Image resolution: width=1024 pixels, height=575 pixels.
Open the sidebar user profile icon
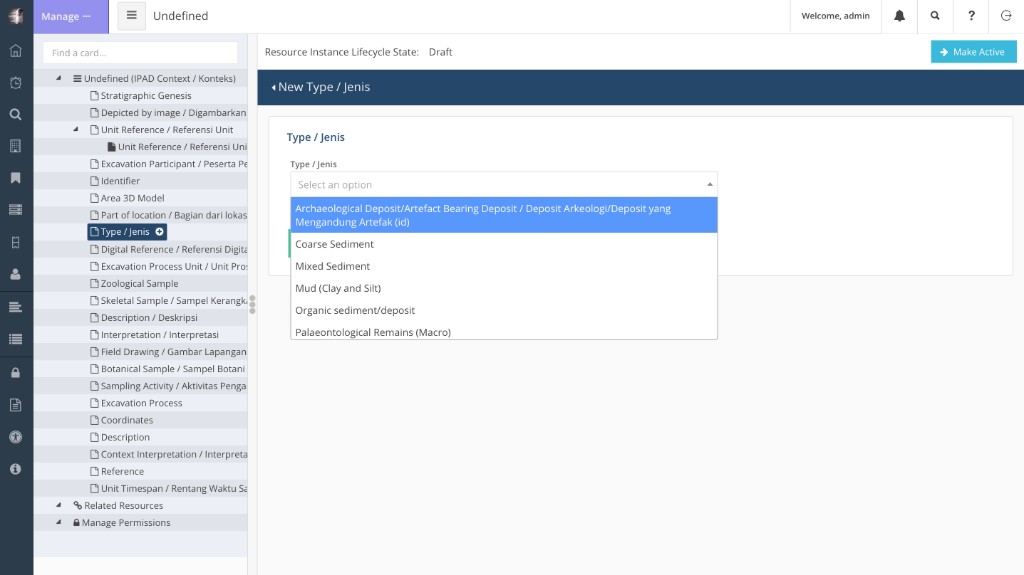(16, 274)
